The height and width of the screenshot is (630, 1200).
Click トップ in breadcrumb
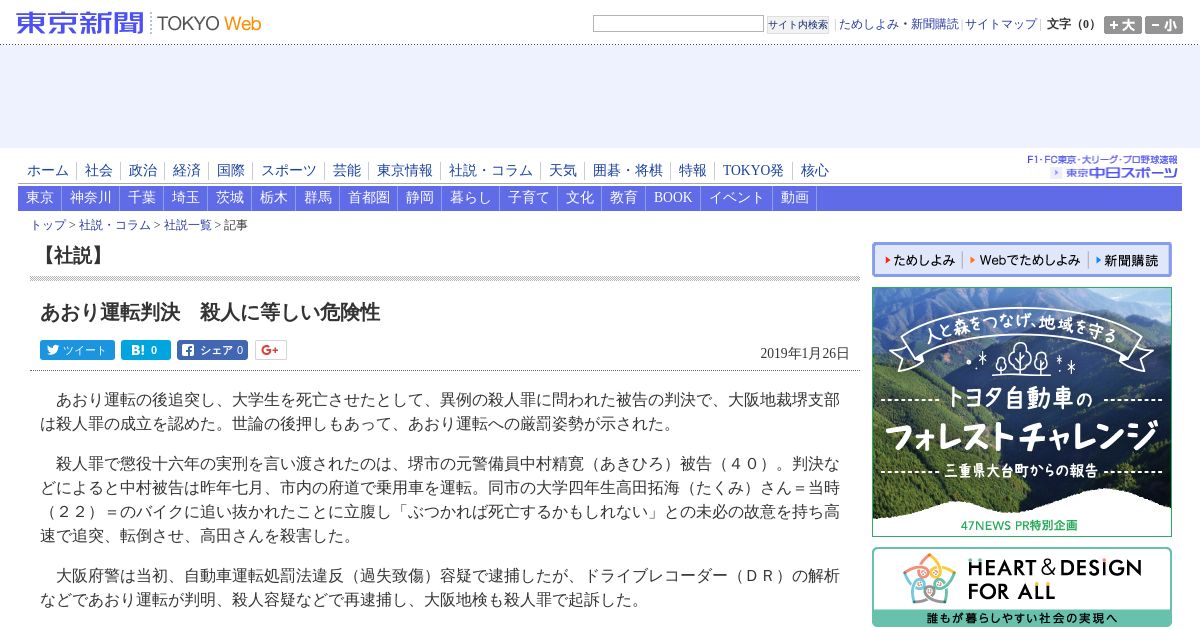coord(48,225)
